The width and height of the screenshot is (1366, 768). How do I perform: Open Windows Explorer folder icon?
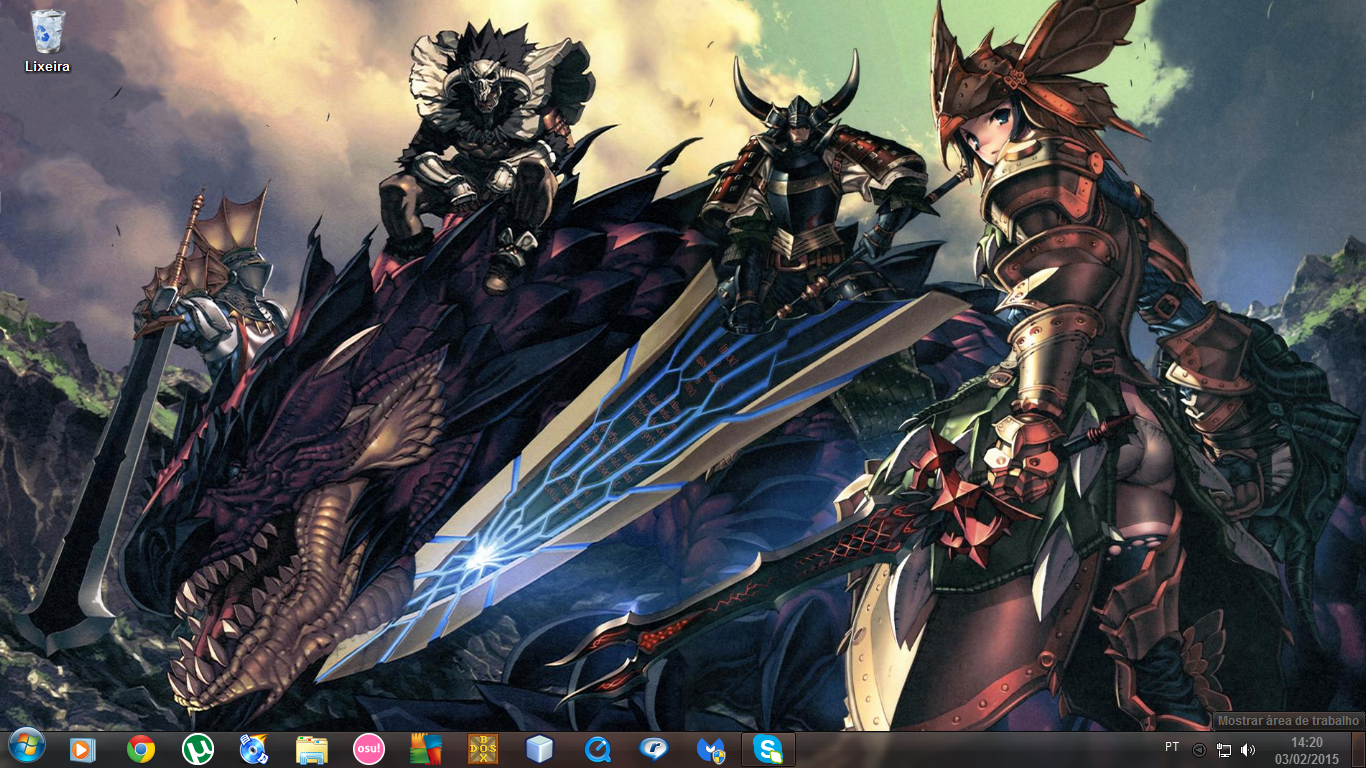tap(312, 749)
